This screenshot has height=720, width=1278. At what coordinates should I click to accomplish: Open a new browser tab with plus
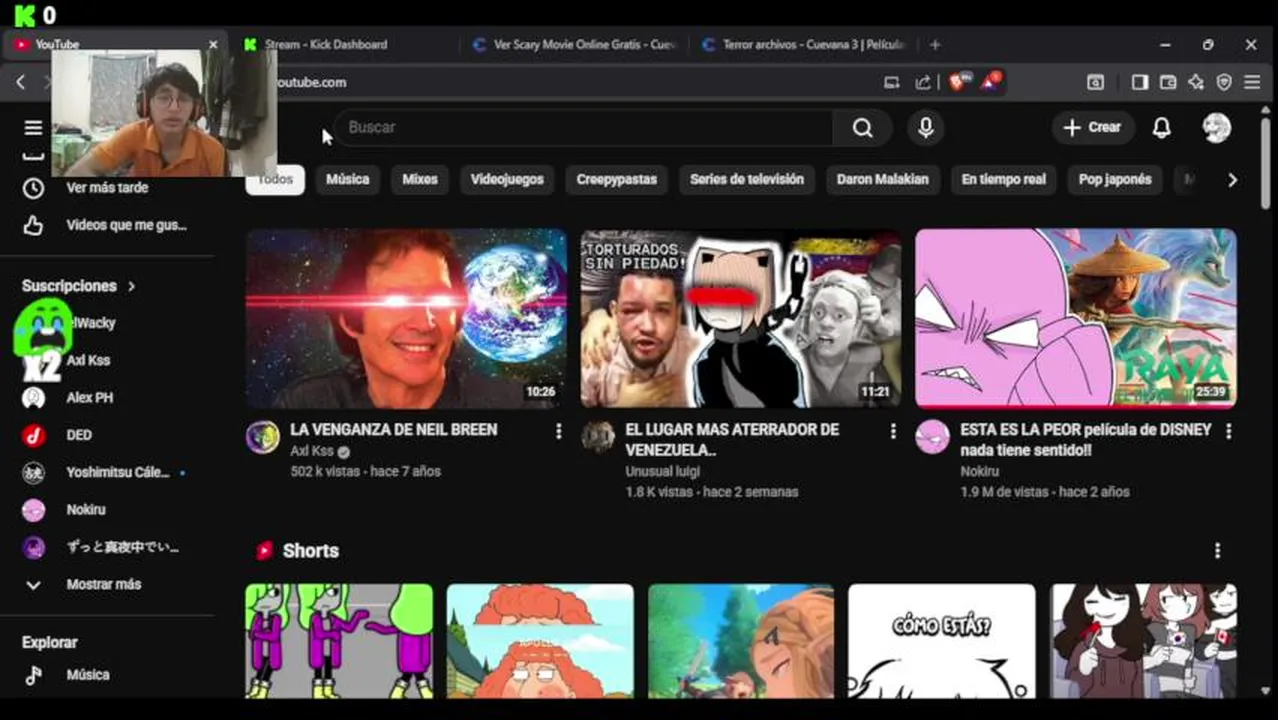click(935, 44)
